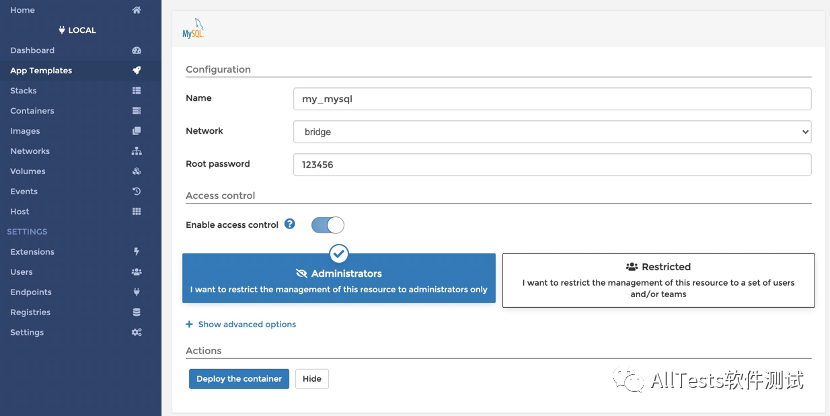
Task: Click the Name field with my_mysql
Action: (x=552, y=99)
